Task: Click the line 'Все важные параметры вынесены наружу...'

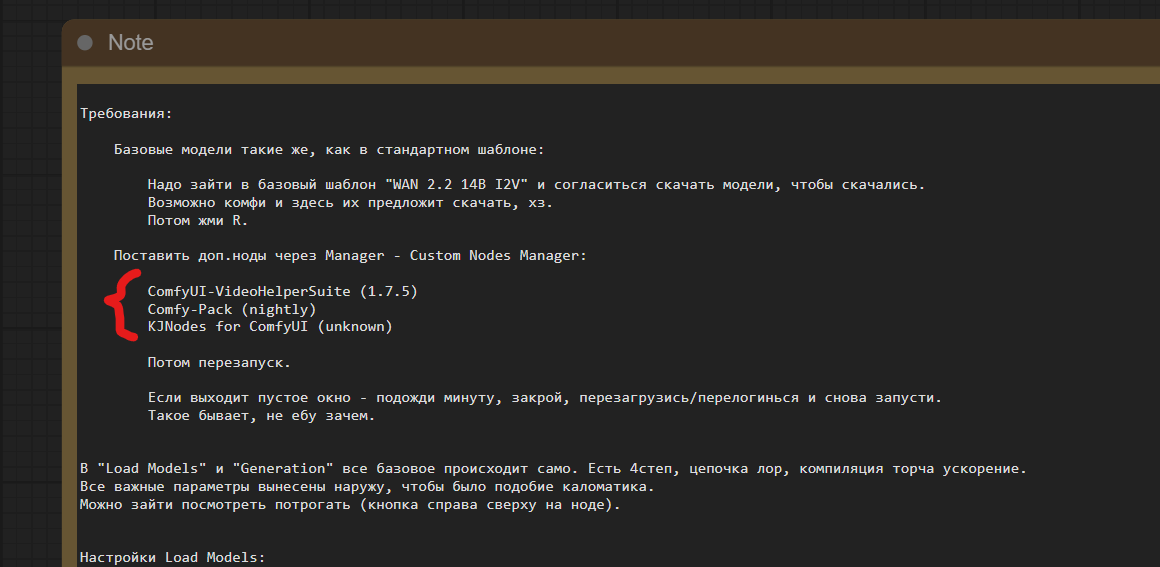Action: [367, 487]
